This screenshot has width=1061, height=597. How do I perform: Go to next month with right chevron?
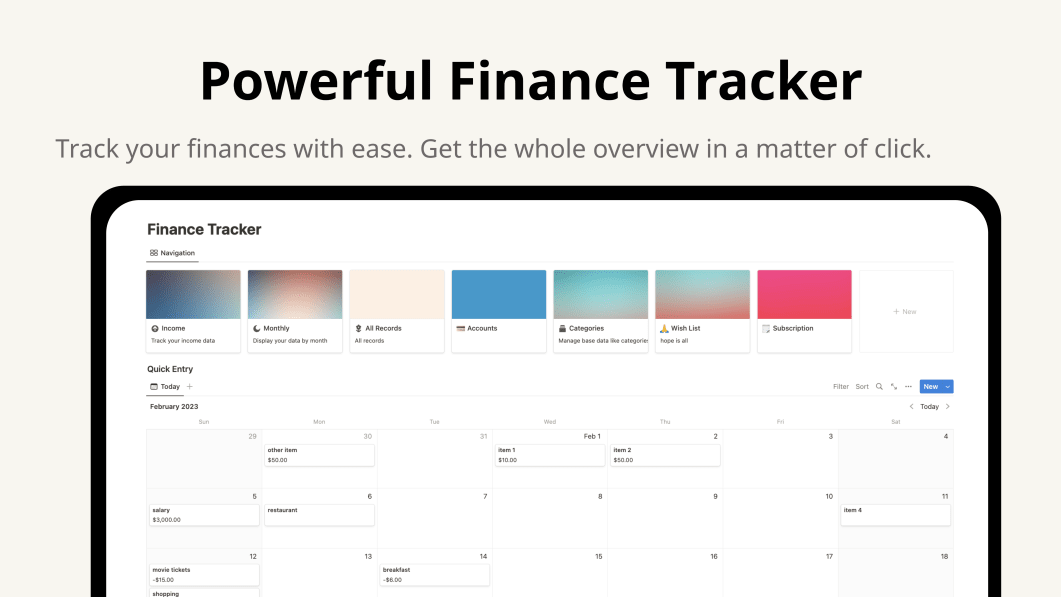[x=946, y=406]
